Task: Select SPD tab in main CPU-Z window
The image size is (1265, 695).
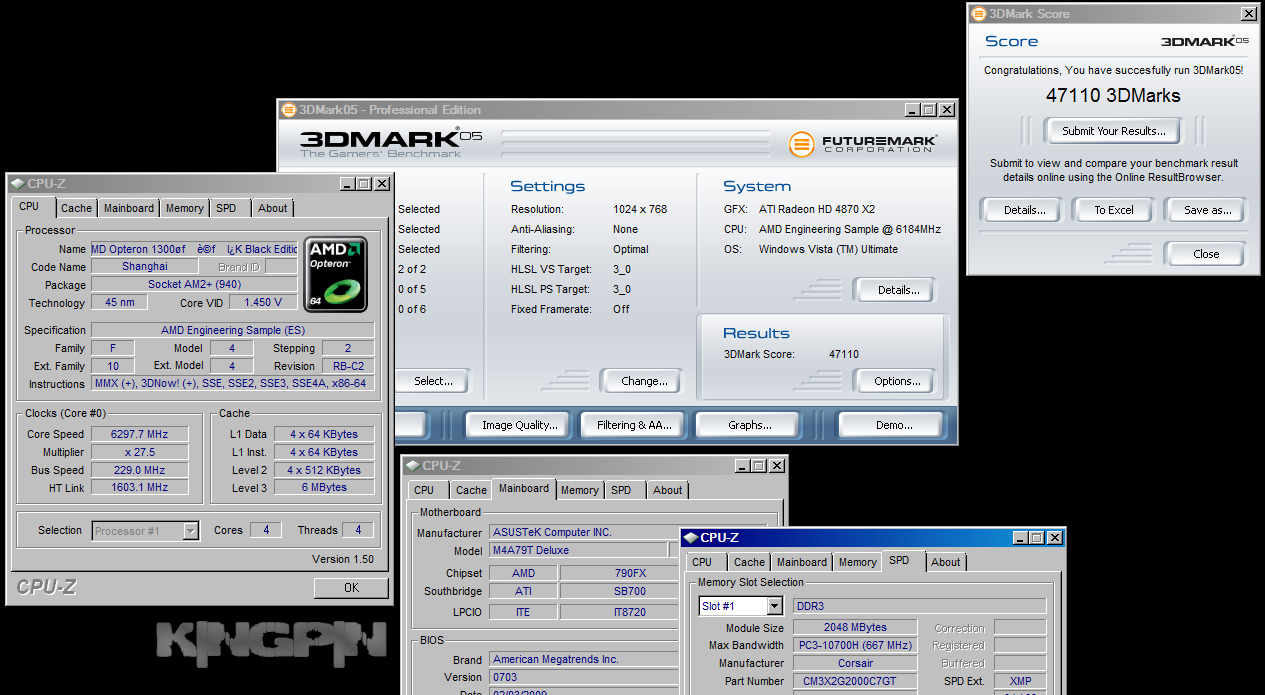Action: (227, 208)
